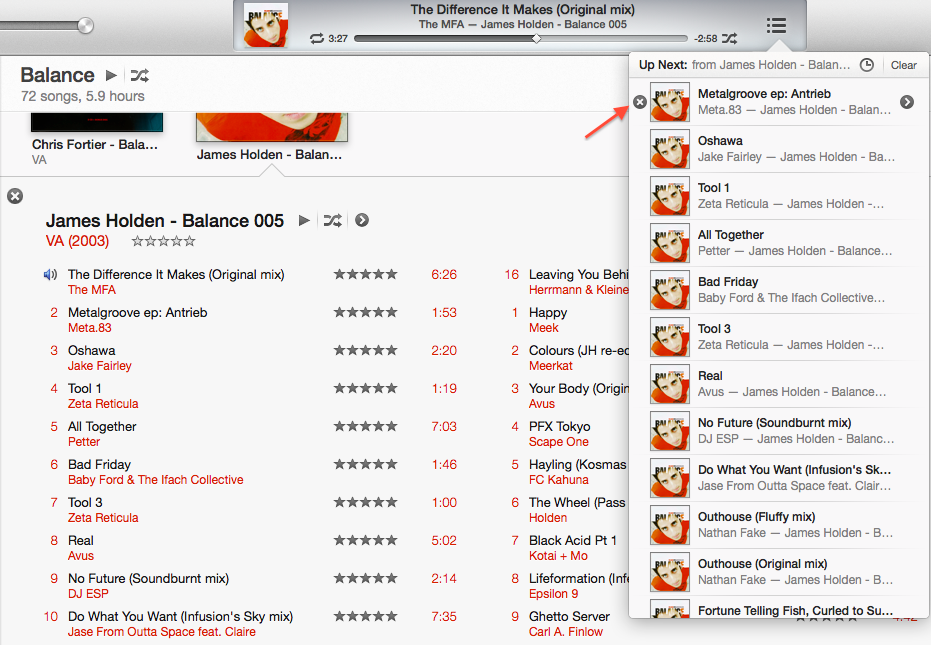Open the now-playing album artwork in the player
Viewport: 931px width, 645px height.
pyautogui.click(x=266, y=26)
